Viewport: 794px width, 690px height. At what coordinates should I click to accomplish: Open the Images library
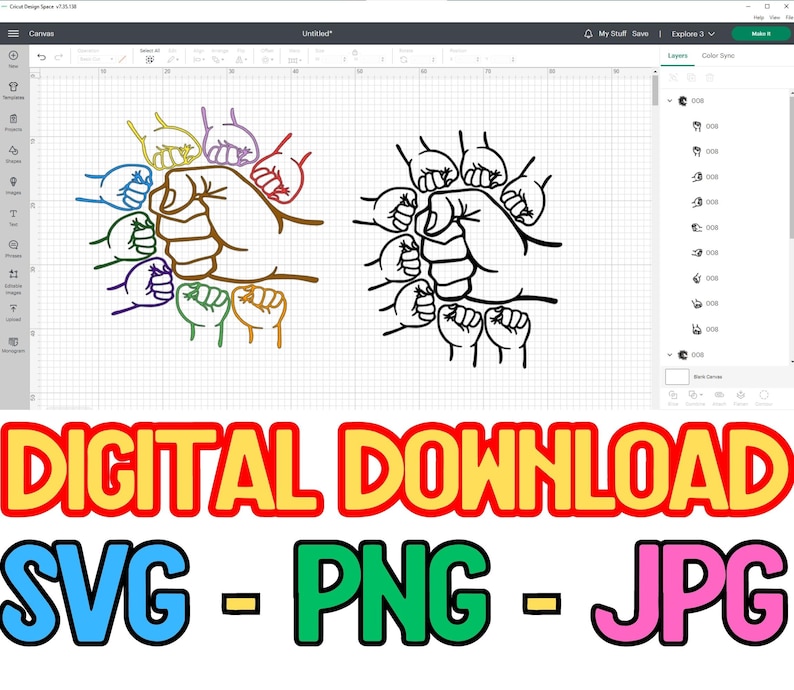pos(14,186)
